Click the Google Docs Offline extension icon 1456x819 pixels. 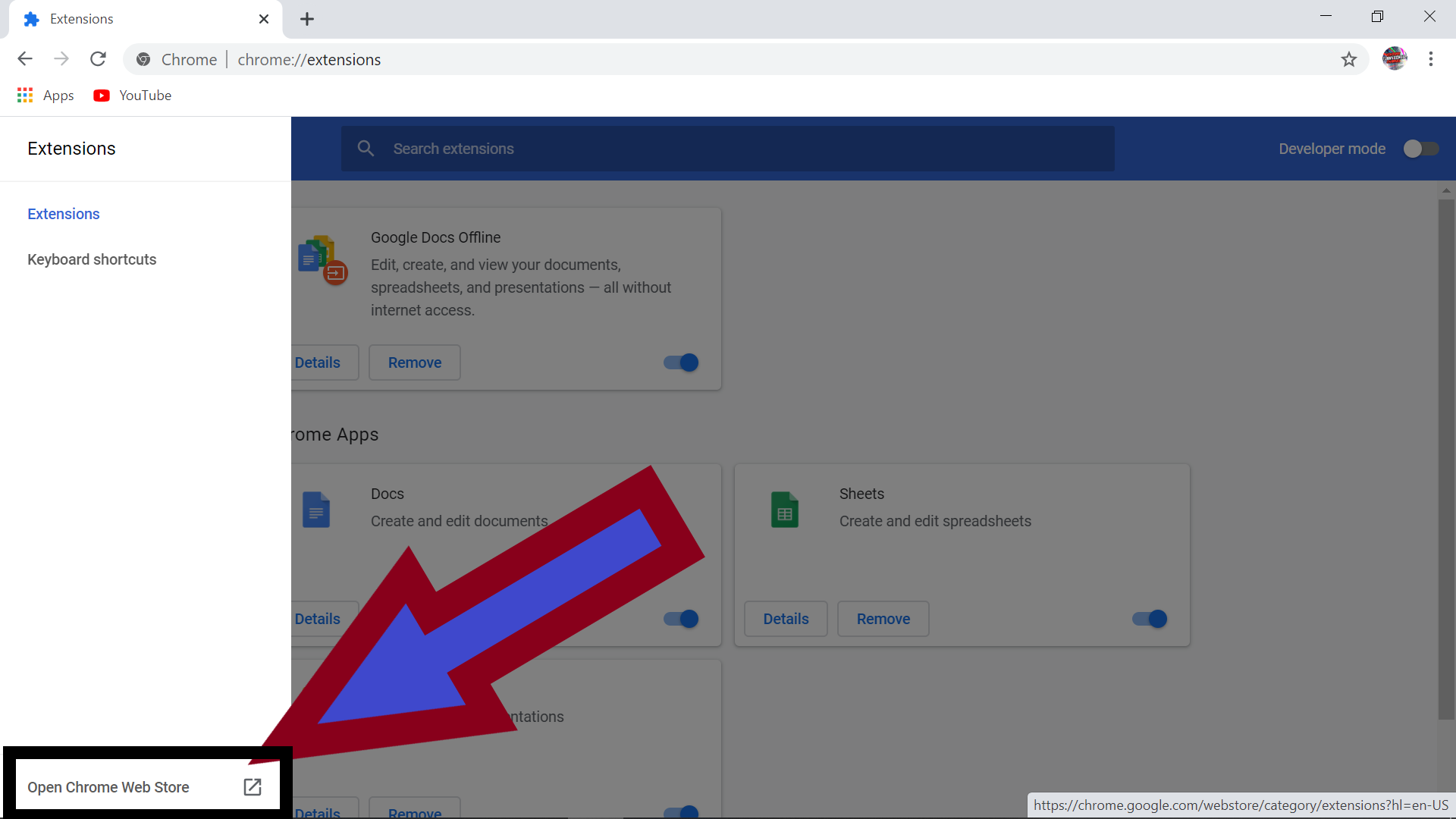click(x=322, y=260)
